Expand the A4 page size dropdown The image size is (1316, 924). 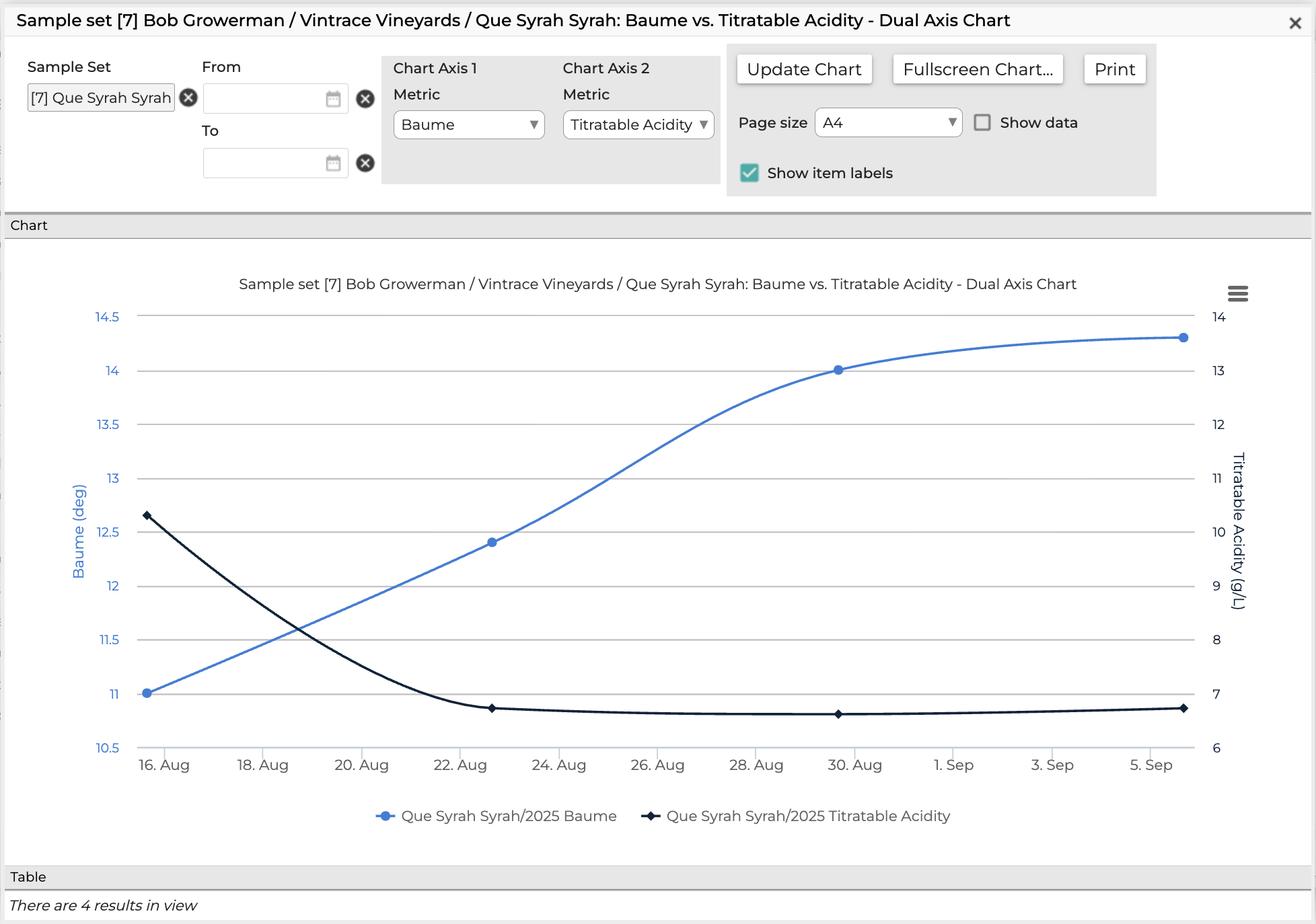pyautogui.click(x=888, y=122)
